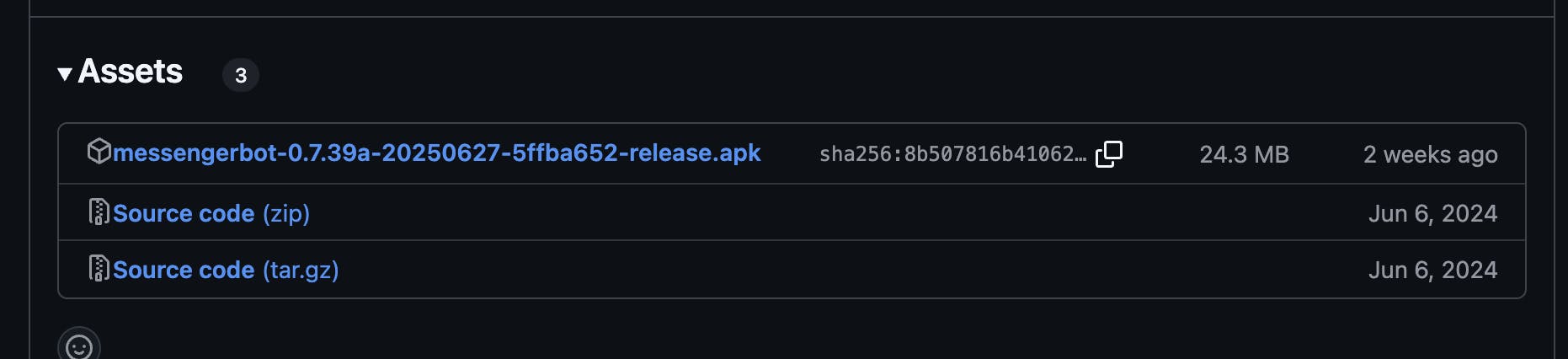1568x359 pixels.
Task: Click blank space in the Source code (tar.gz) row
Action: pyautogui.click(x=851, y=270)
